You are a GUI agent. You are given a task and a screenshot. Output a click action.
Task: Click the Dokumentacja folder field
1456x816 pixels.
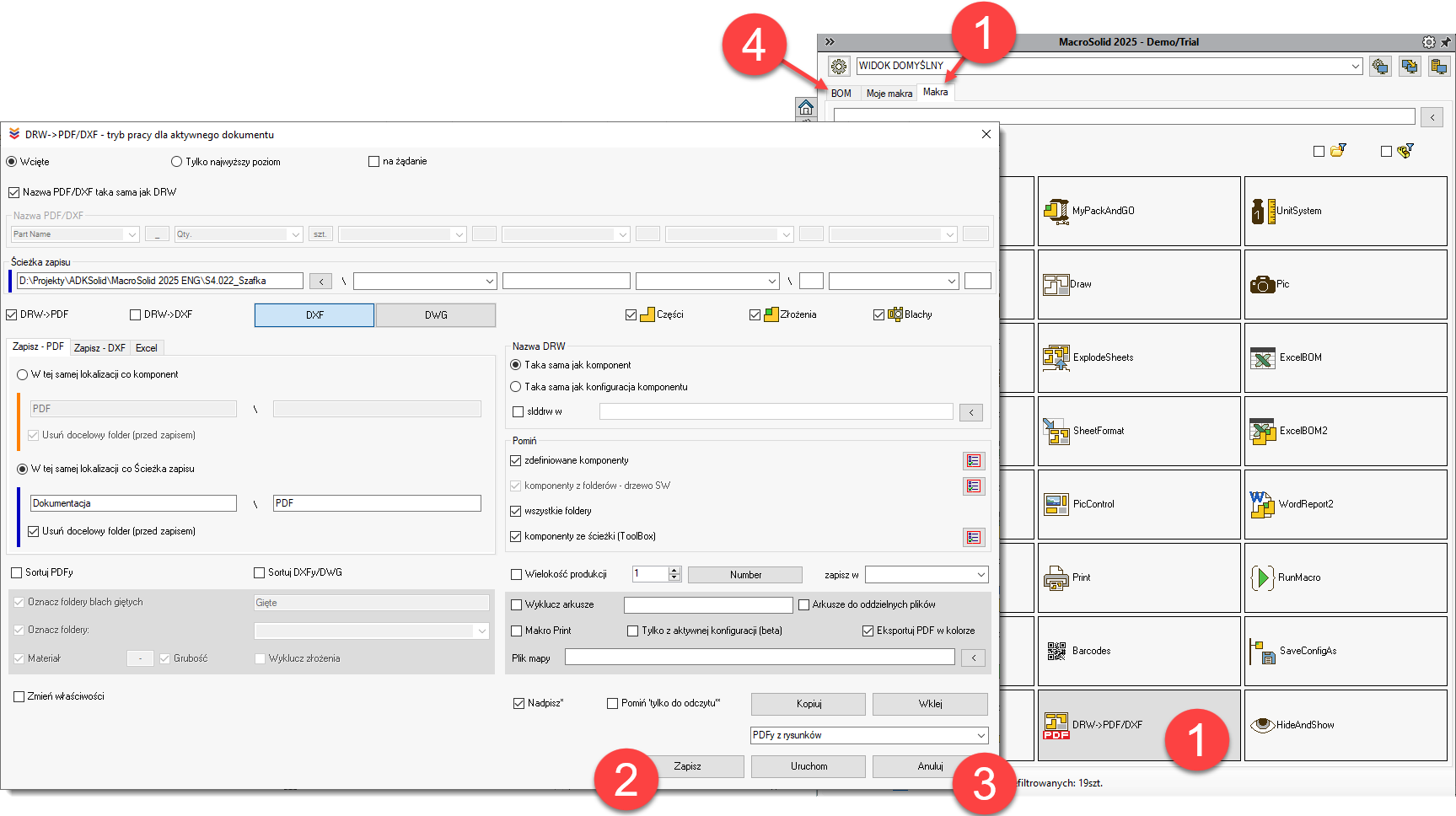tap(133, 503)
